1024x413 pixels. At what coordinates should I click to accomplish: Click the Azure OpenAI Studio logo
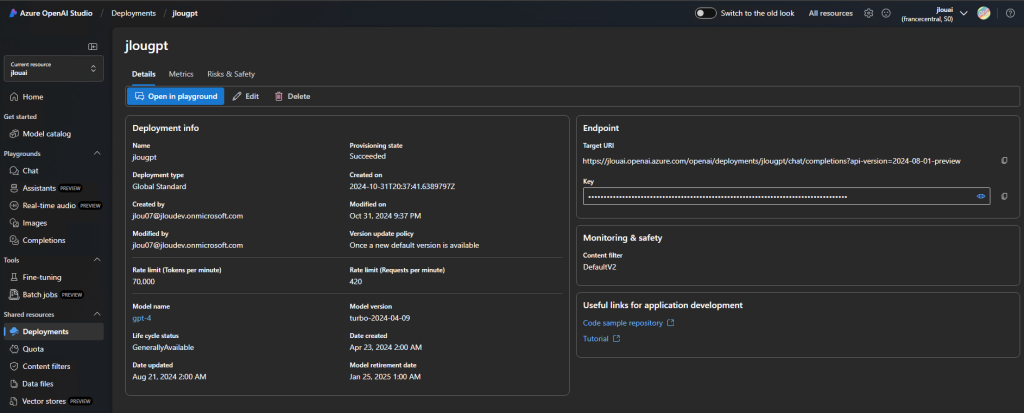click(51, 13)
